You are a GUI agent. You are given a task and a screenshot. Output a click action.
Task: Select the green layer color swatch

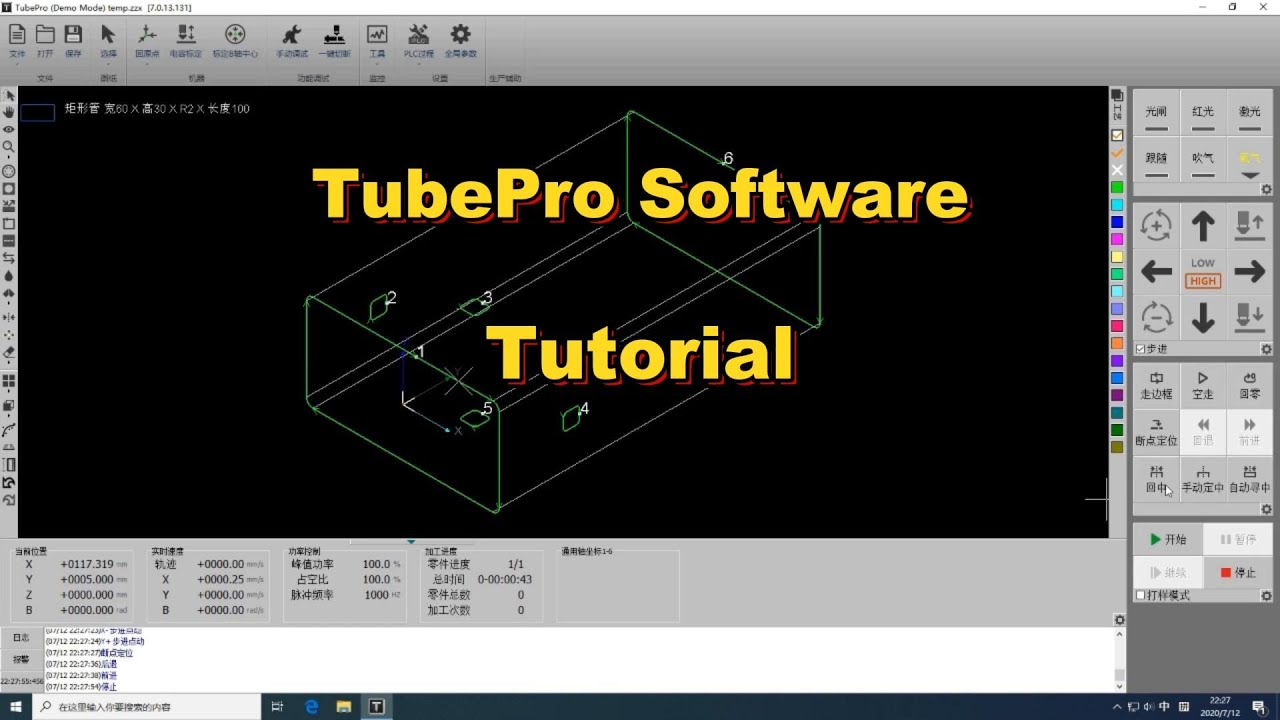(1117, 187)
